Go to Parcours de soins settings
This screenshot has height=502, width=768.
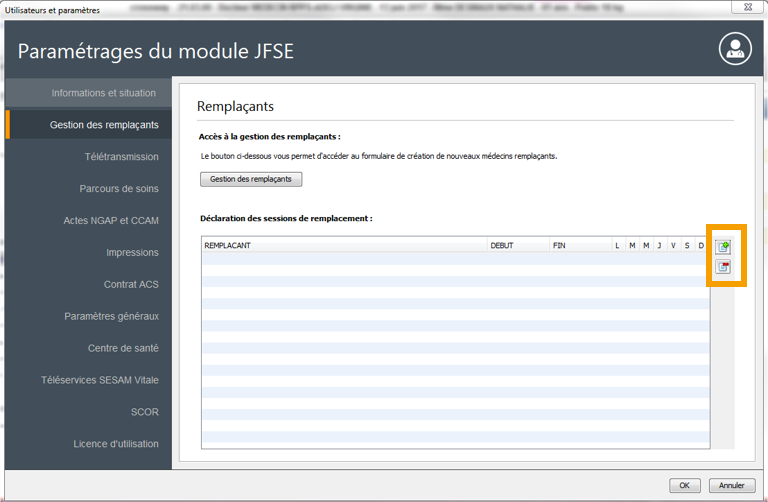click(89, 189)
